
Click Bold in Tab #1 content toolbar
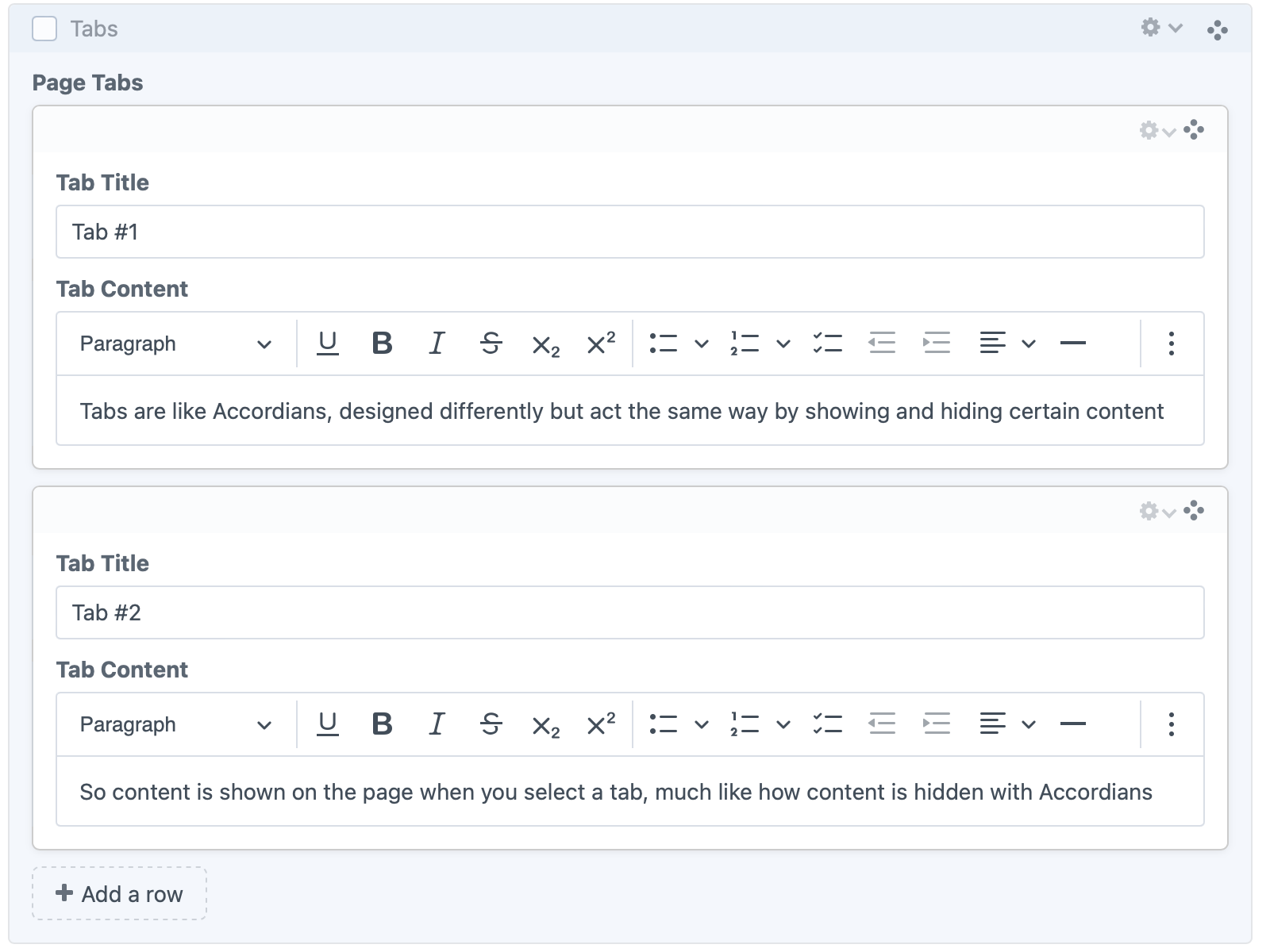[x=382, y=344]
